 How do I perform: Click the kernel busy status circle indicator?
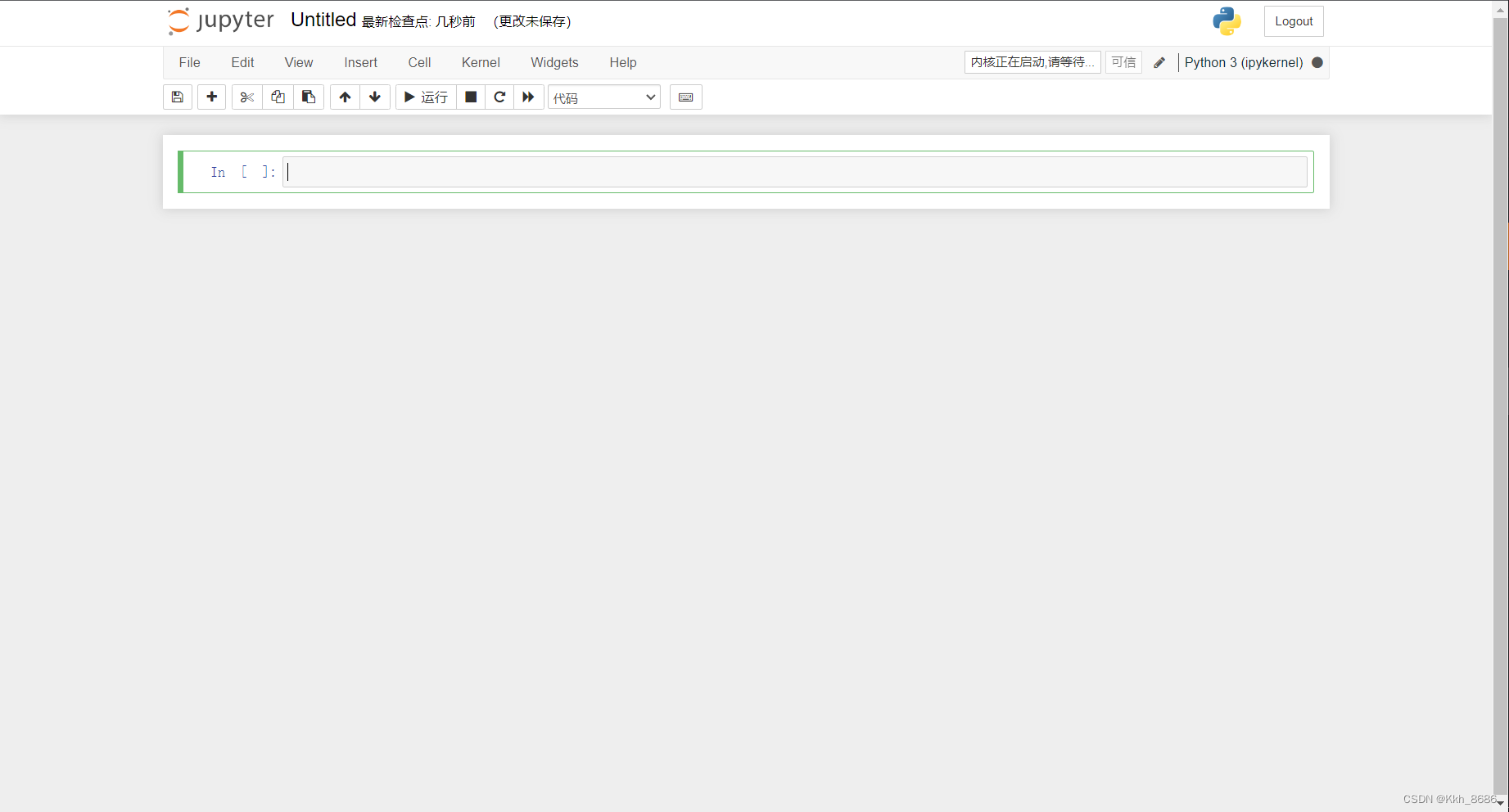(1317, 62)
